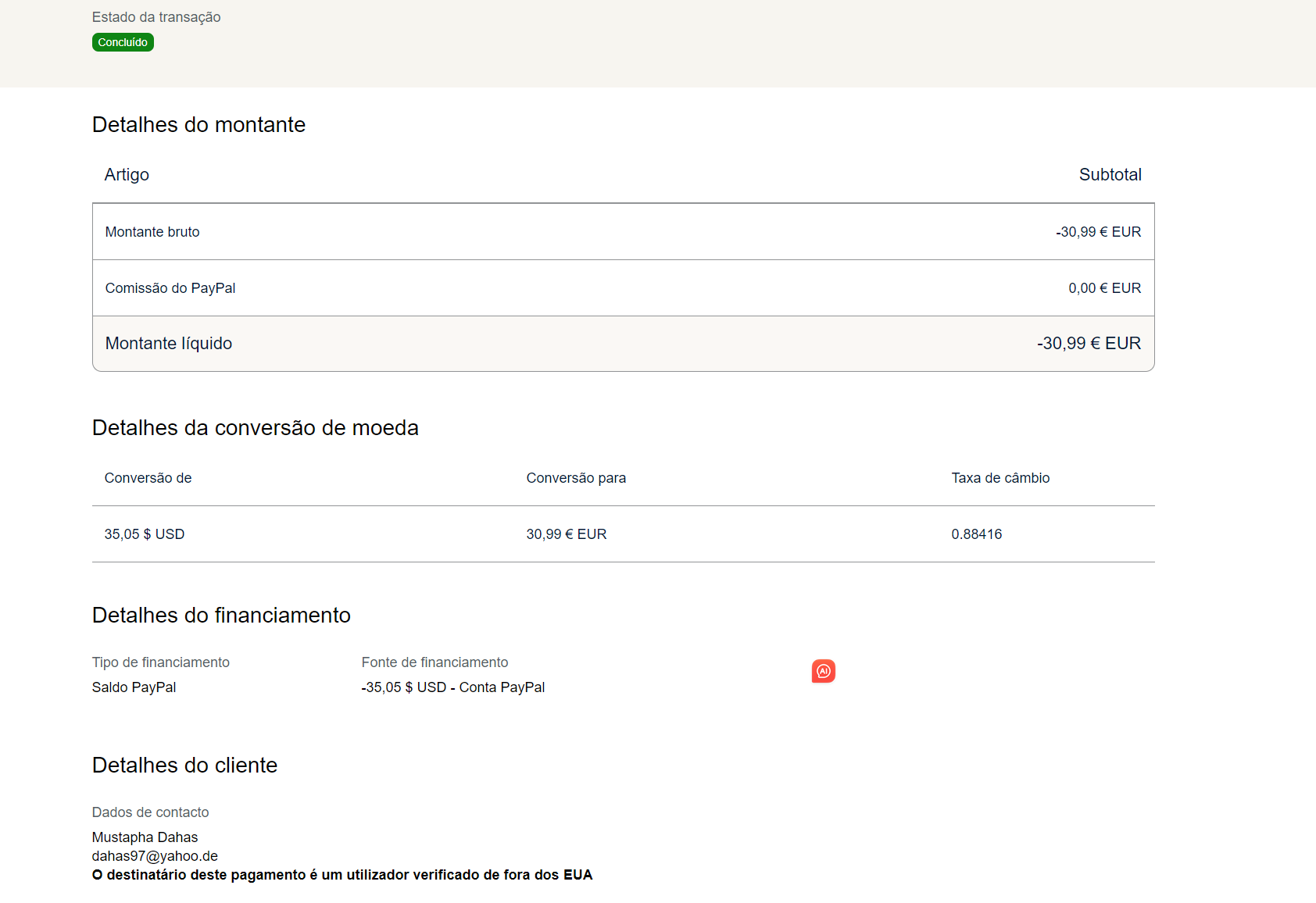Click the Montante bruto row label
The image size is (1316, 903).
152,232
